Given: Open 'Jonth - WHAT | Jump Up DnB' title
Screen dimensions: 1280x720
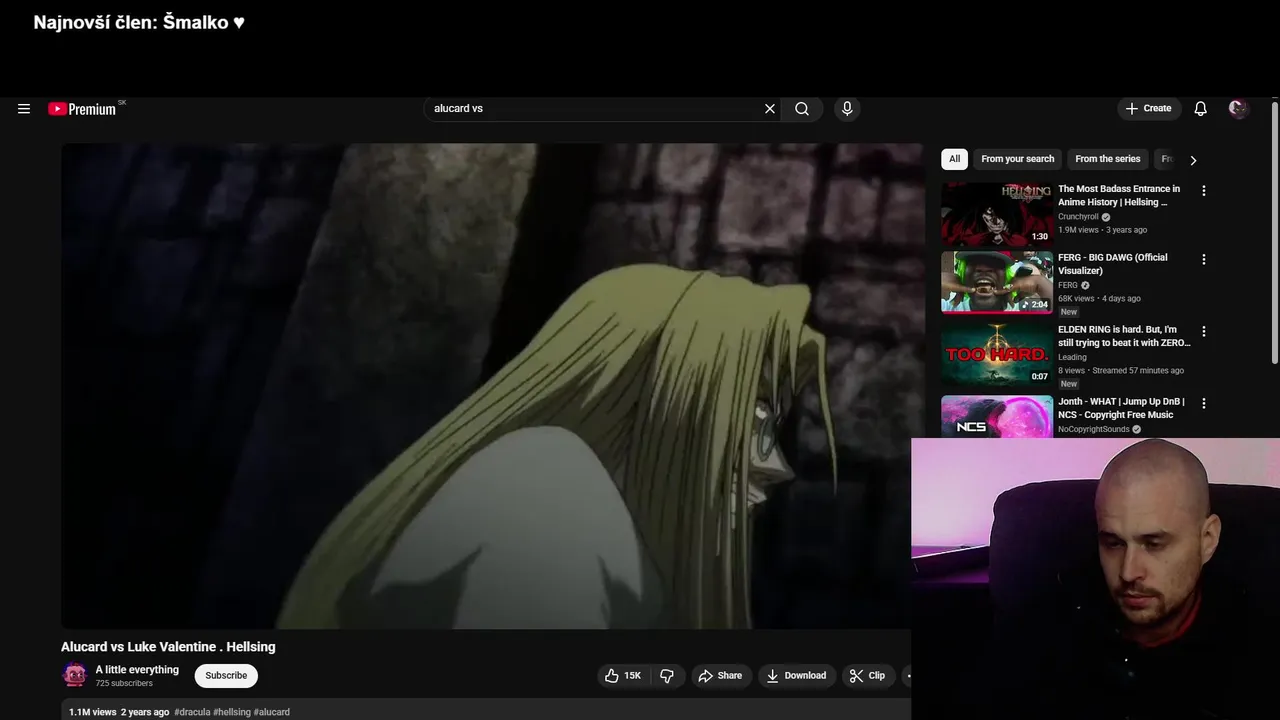Looking at the screenshot, I should (x=1121, y=408).
